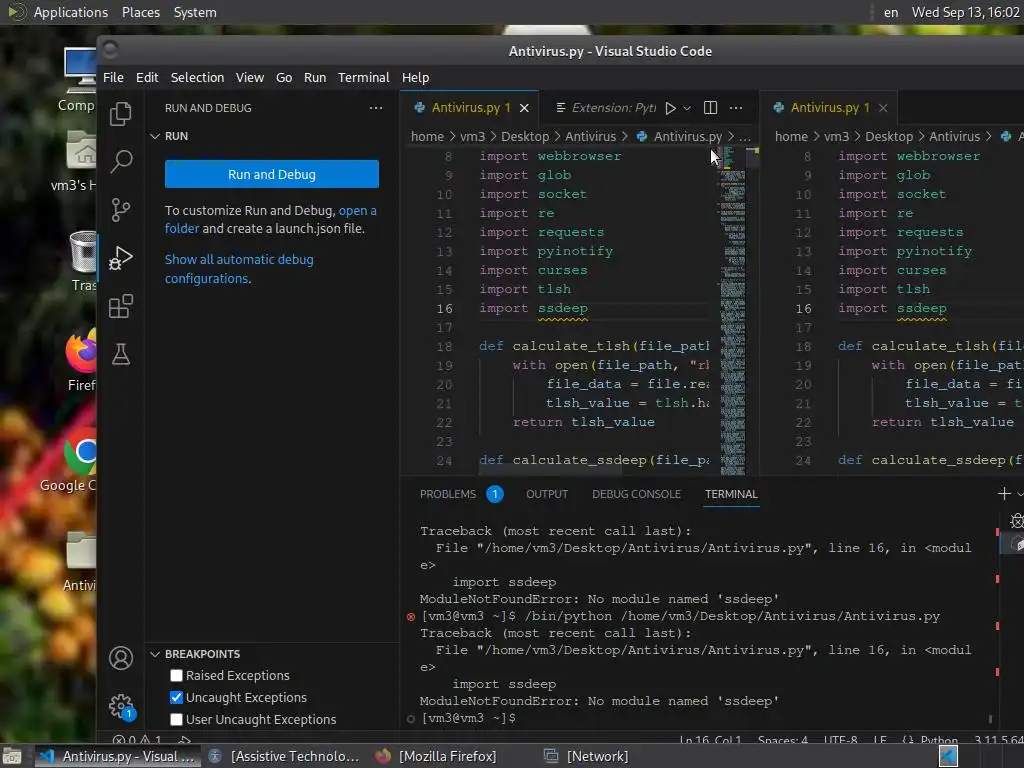
Task: Disable Uncaught Exceptions breakpoint
Action: (176, 697)
